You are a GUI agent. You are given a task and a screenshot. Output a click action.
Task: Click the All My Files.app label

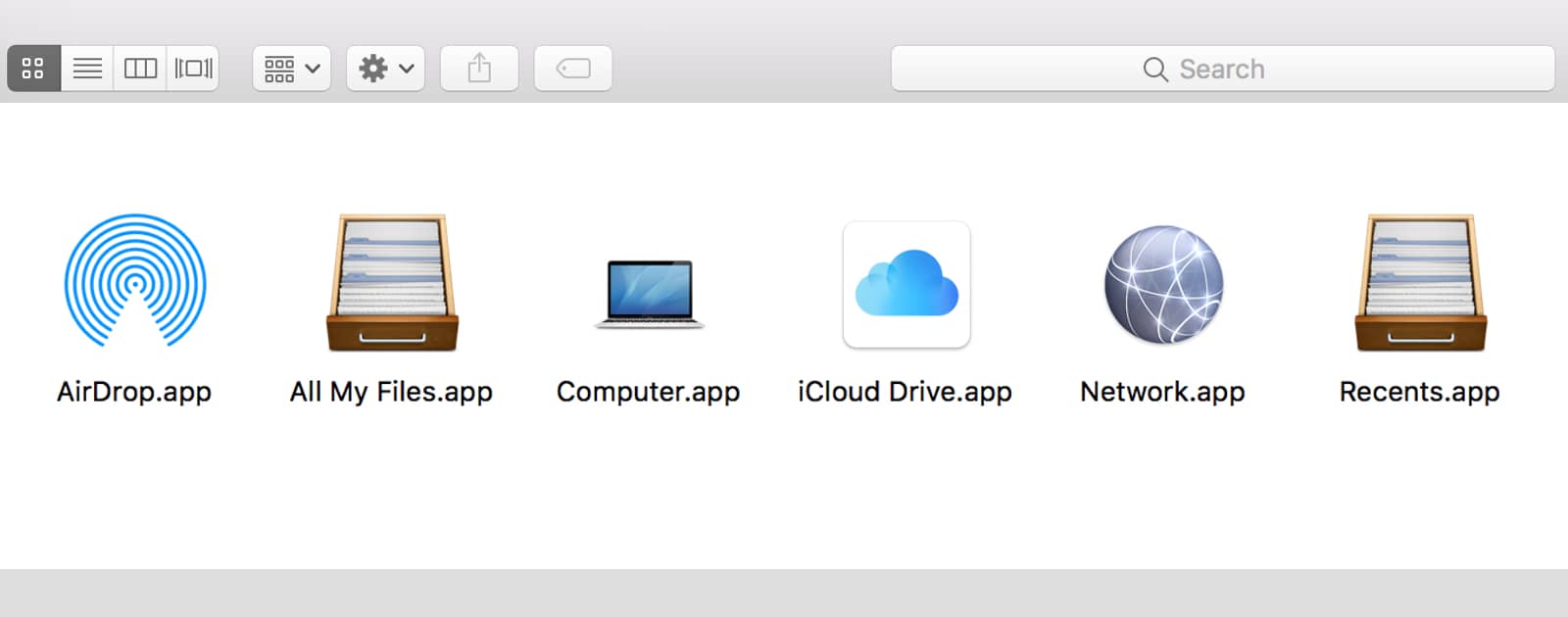391,392
